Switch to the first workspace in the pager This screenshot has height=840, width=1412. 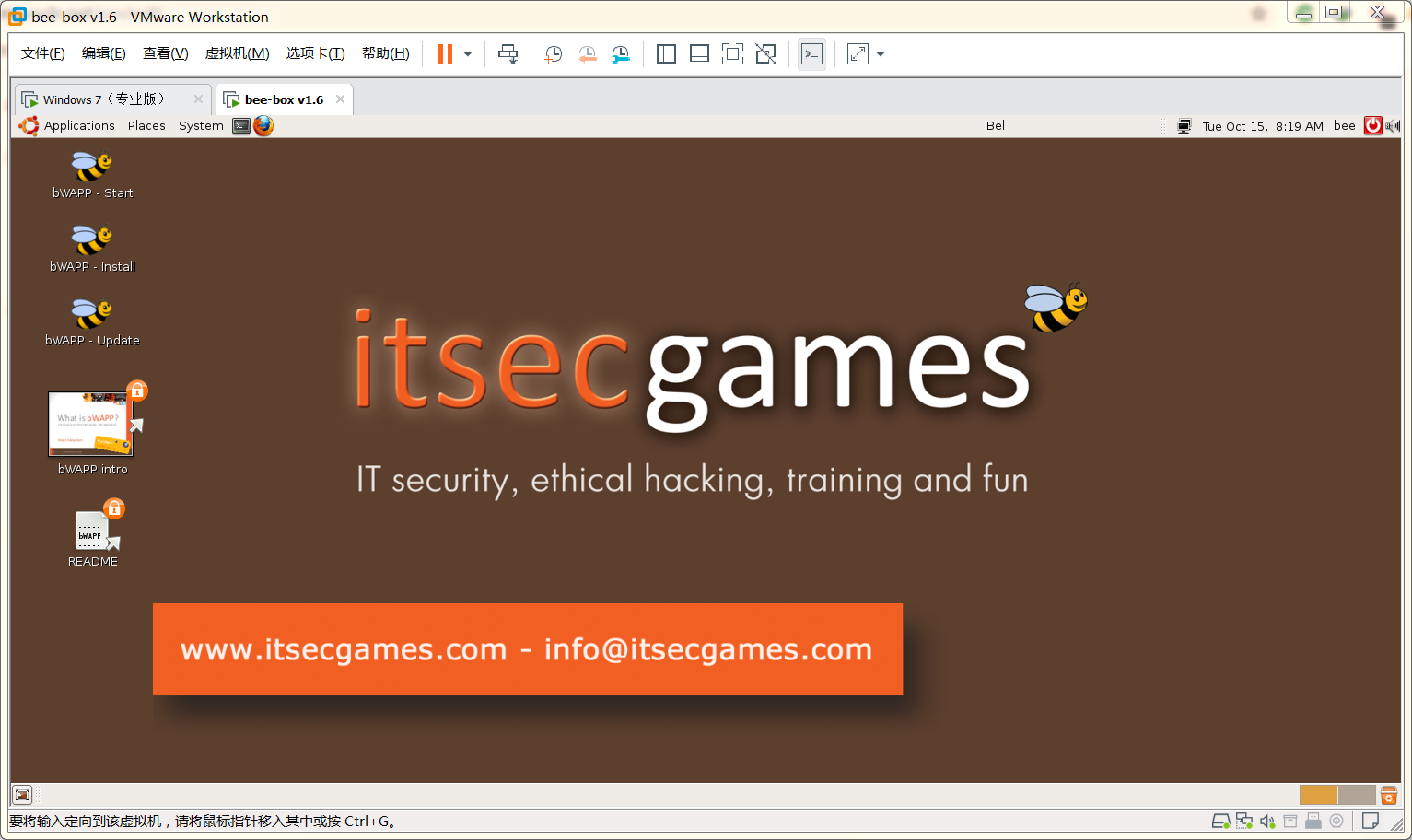click(x=1318, y=795)
